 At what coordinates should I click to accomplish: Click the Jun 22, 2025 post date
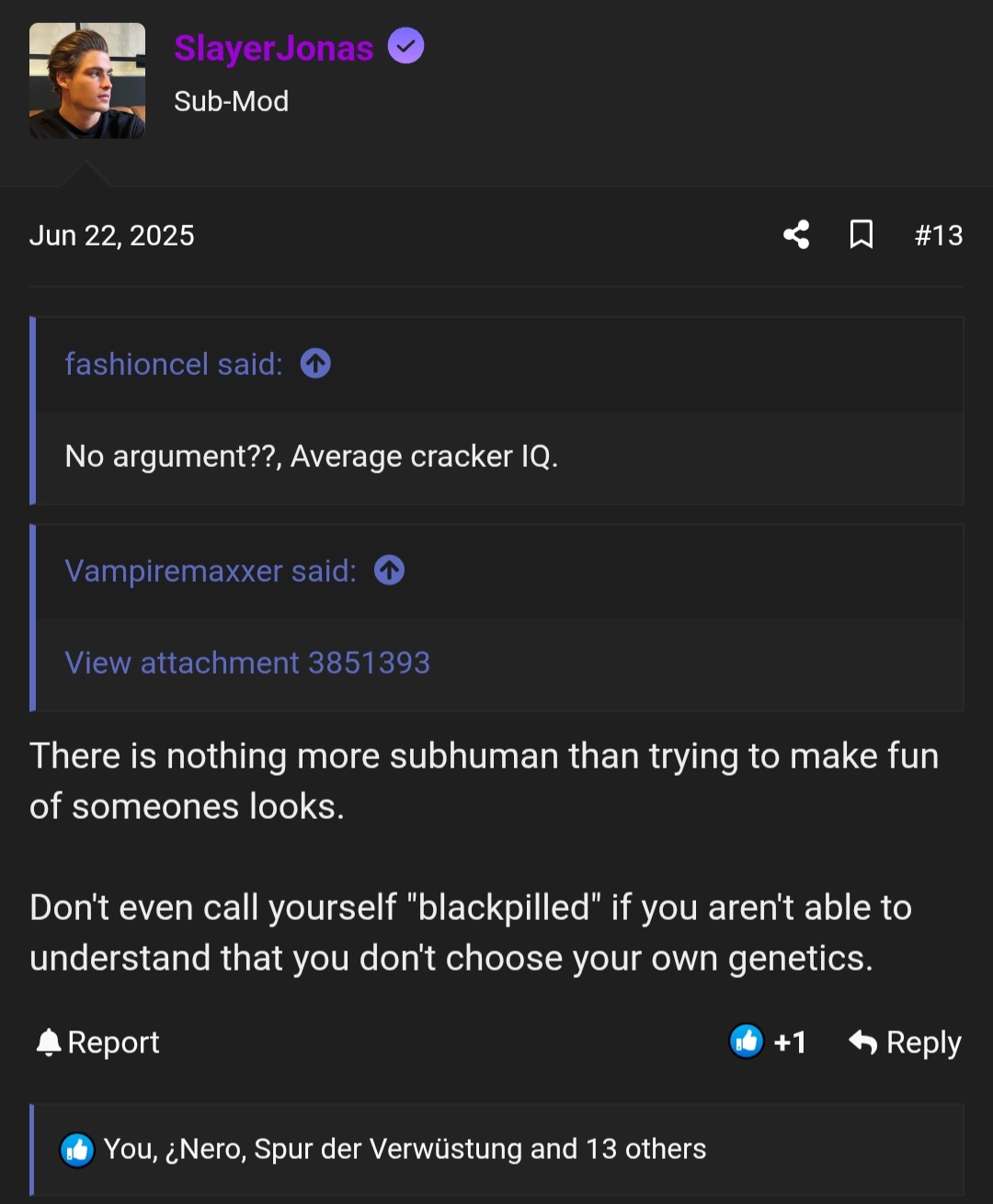(112, 235)
